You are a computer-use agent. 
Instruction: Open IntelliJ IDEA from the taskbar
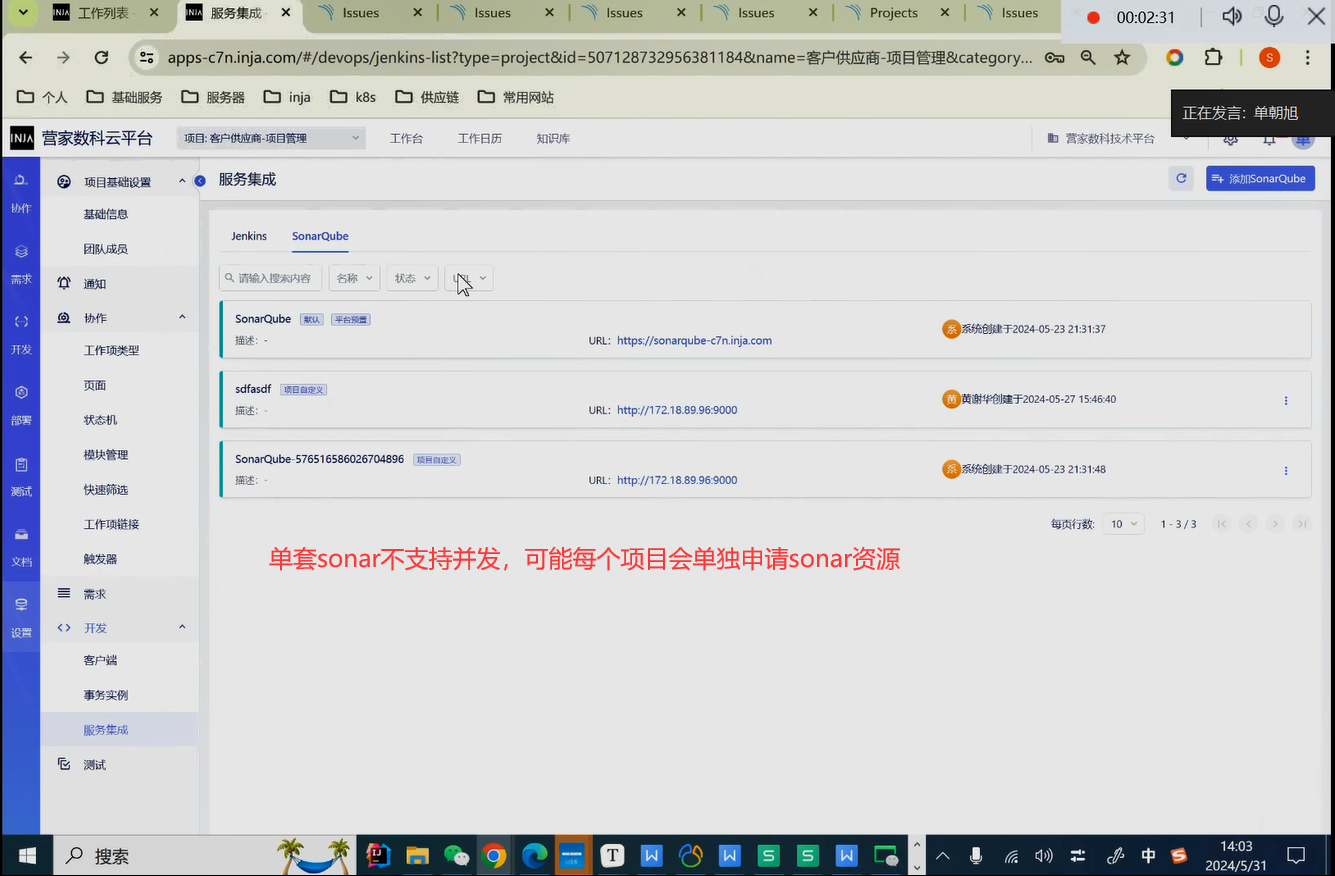point(378,856)
